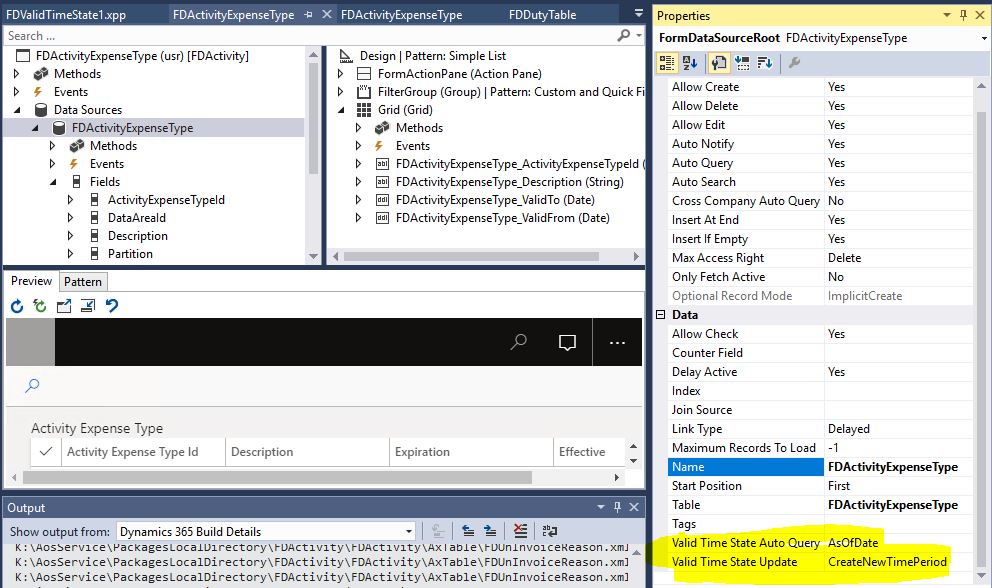Image resolution: width=992 pixels, height=588 pixels.
Task: Open the Output window options dropdown arrow
Action: tap(601, 507)
